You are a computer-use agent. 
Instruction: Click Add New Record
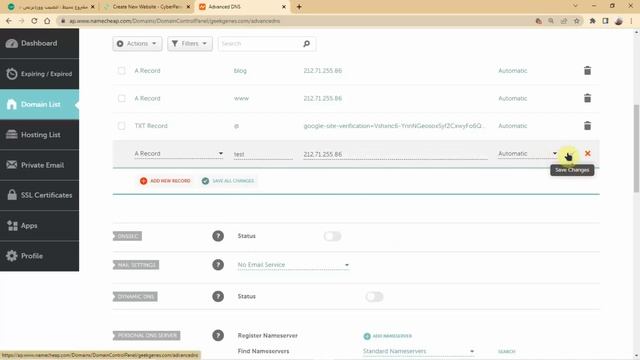pos(165,181)
